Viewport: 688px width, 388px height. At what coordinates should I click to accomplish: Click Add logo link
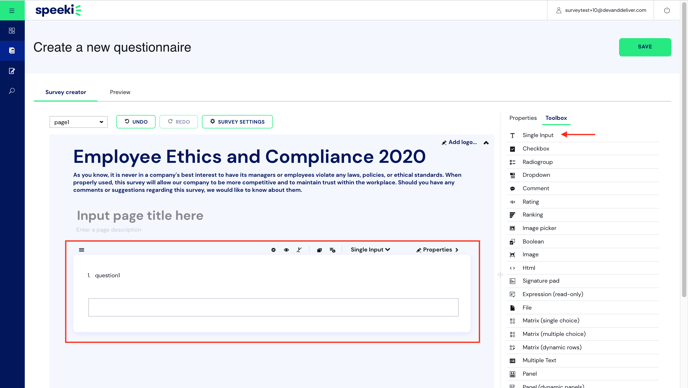(459, 142)
